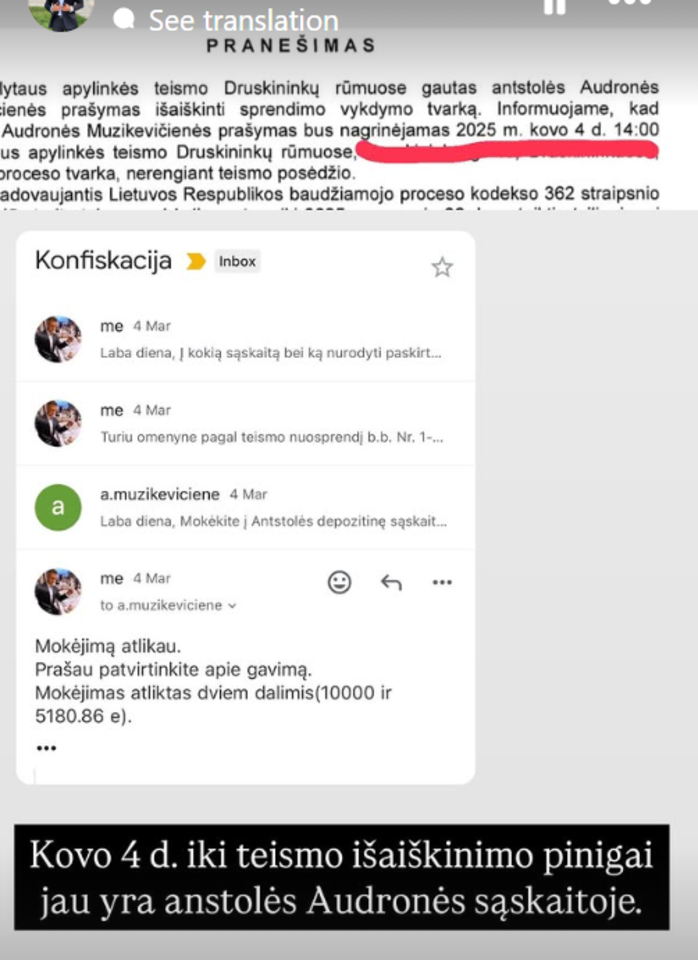Click the Inbox label tag
Screen dimensions: 698x960
tap(238, 261)
